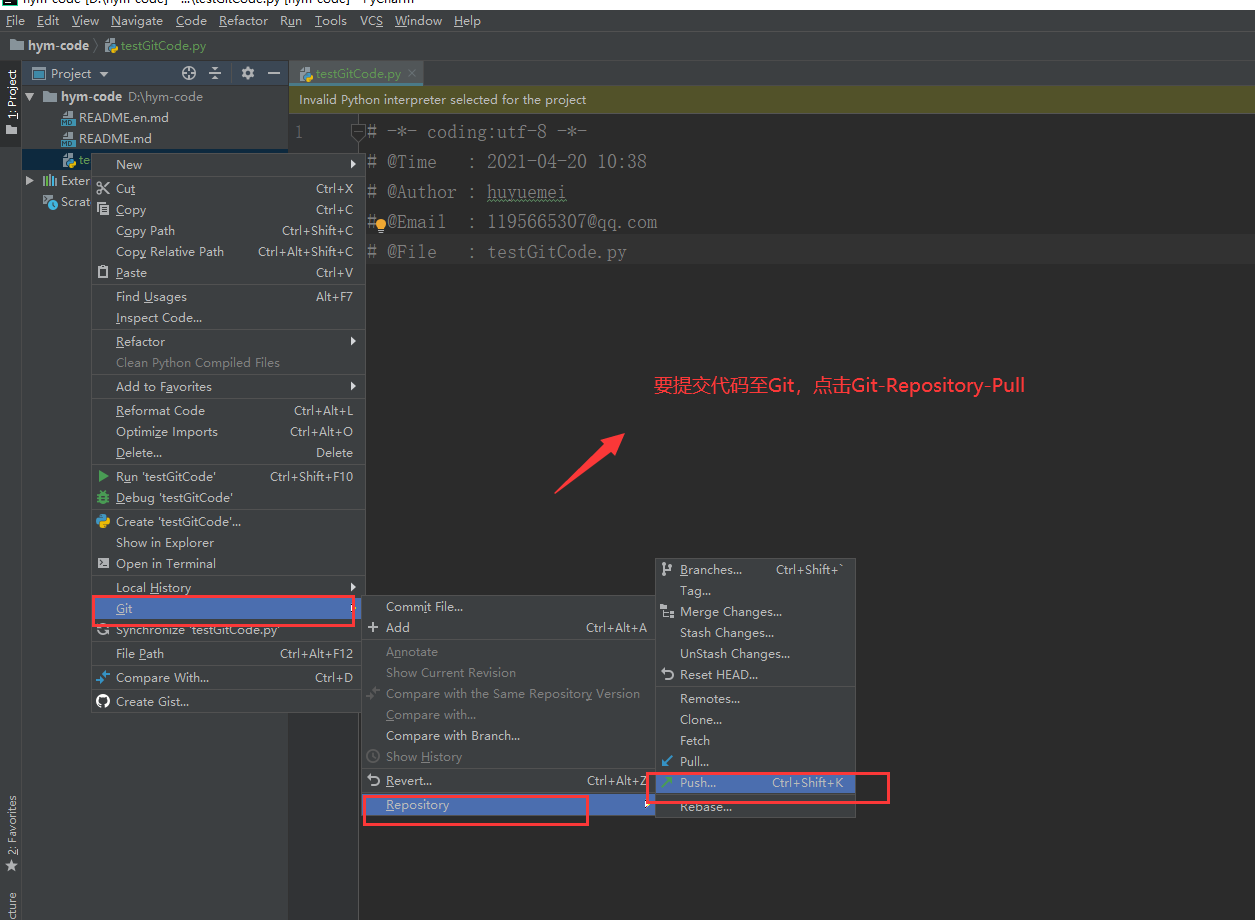Viewport: 1255px width, 920px height.
Task: Close the testGitCode.py editor tab
Action: 412,73
